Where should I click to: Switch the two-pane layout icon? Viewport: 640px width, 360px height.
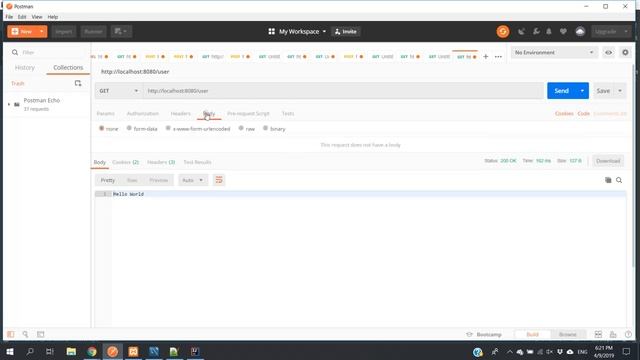598,334
